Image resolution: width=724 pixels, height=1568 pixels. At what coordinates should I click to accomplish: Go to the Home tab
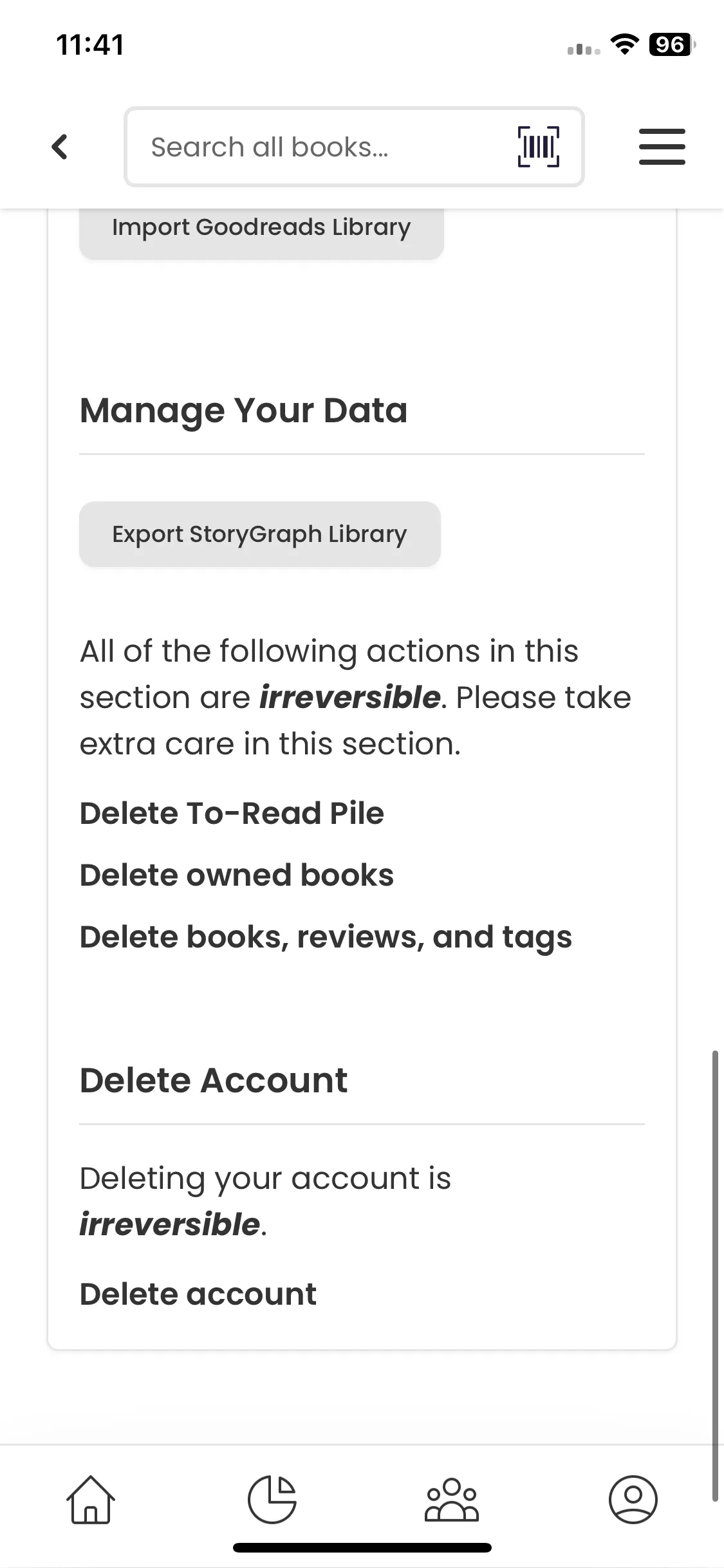tap(91, 1500)
